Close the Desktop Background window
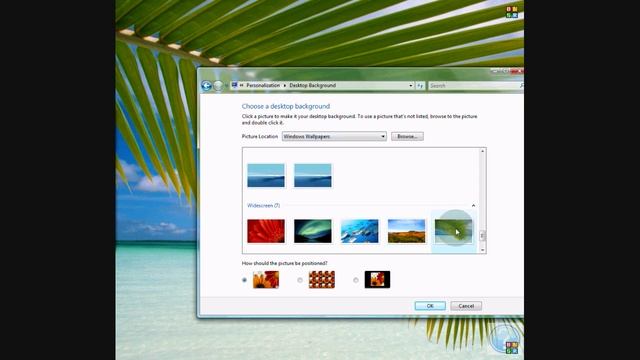640x360 pixels. tap(518, 71)
